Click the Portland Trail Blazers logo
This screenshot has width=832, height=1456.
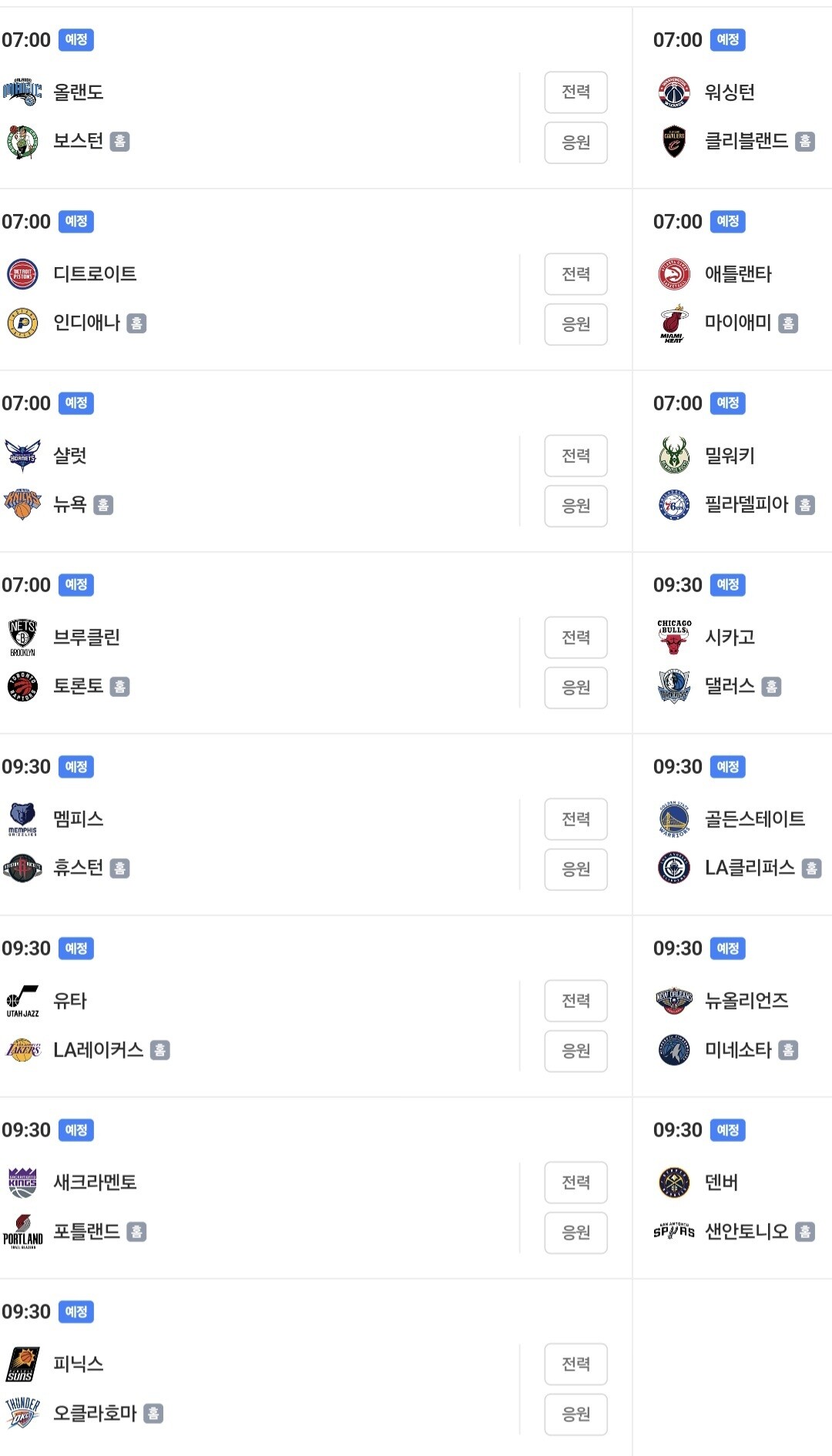22,1232
